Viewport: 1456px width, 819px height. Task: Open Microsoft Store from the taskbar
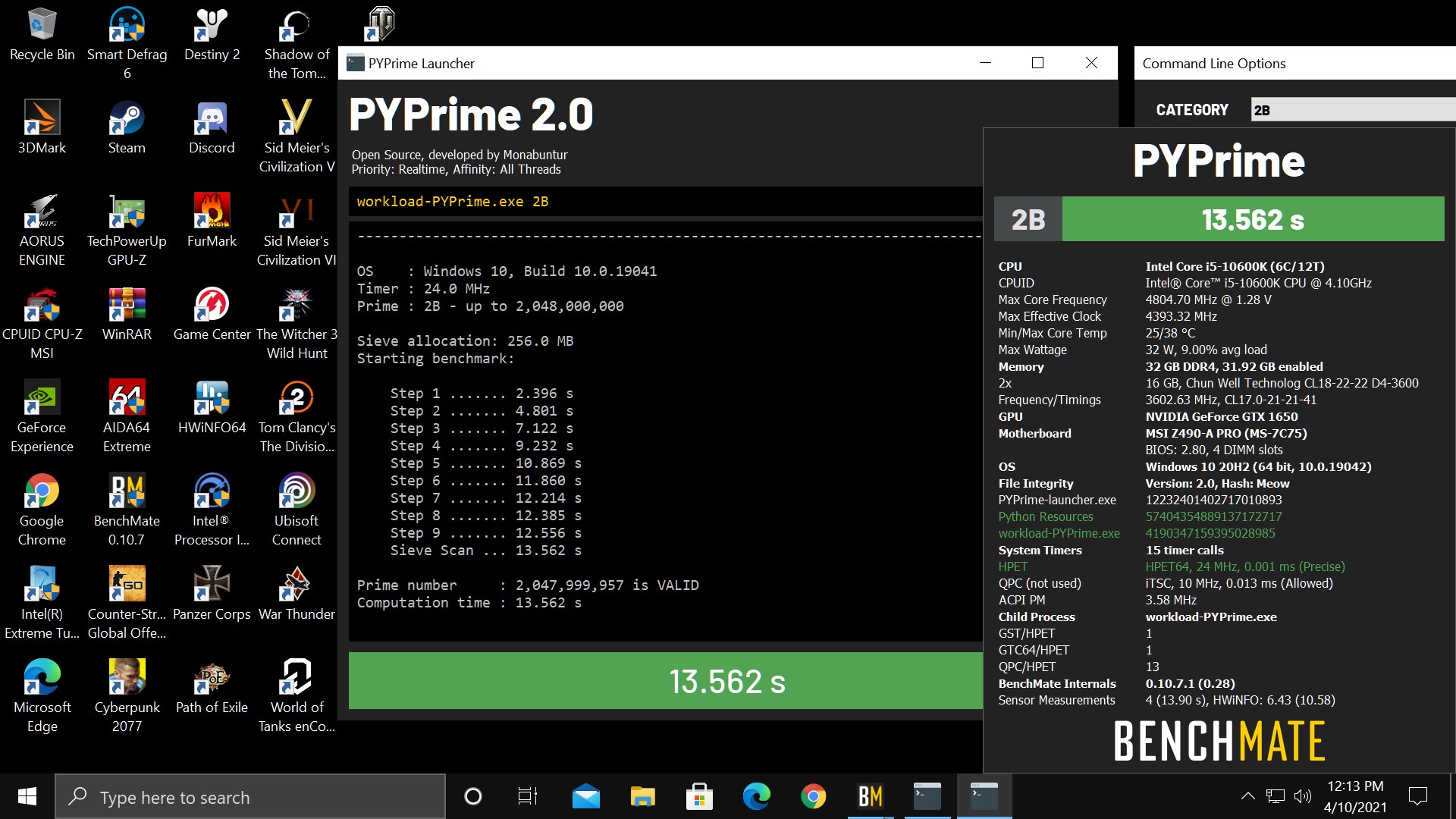[x=699, y=796]
